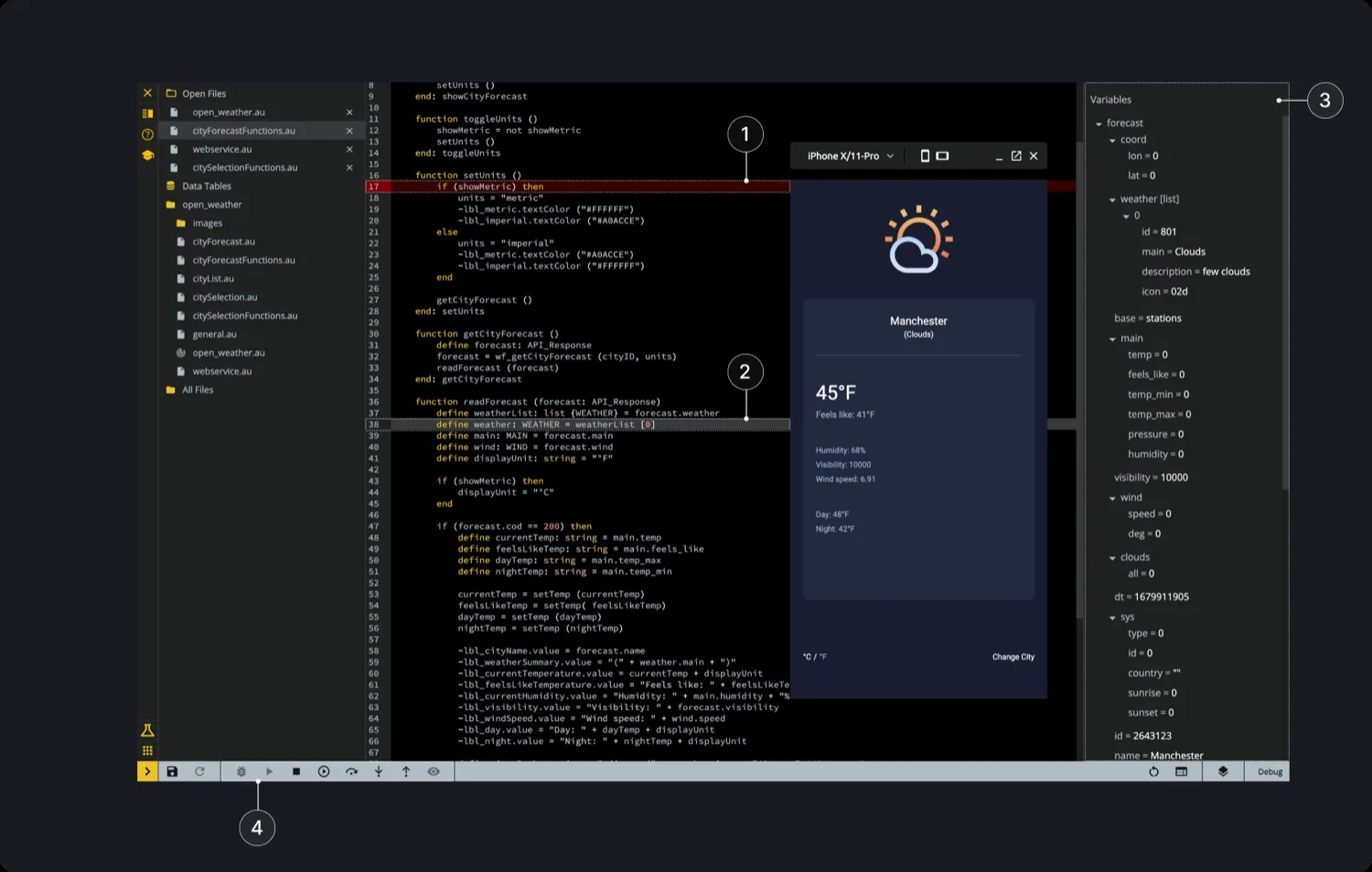This screenshot has height=872, width=1372.
Task: Toggle the breakpoint on line 17
Action: [x=374, y=187]
